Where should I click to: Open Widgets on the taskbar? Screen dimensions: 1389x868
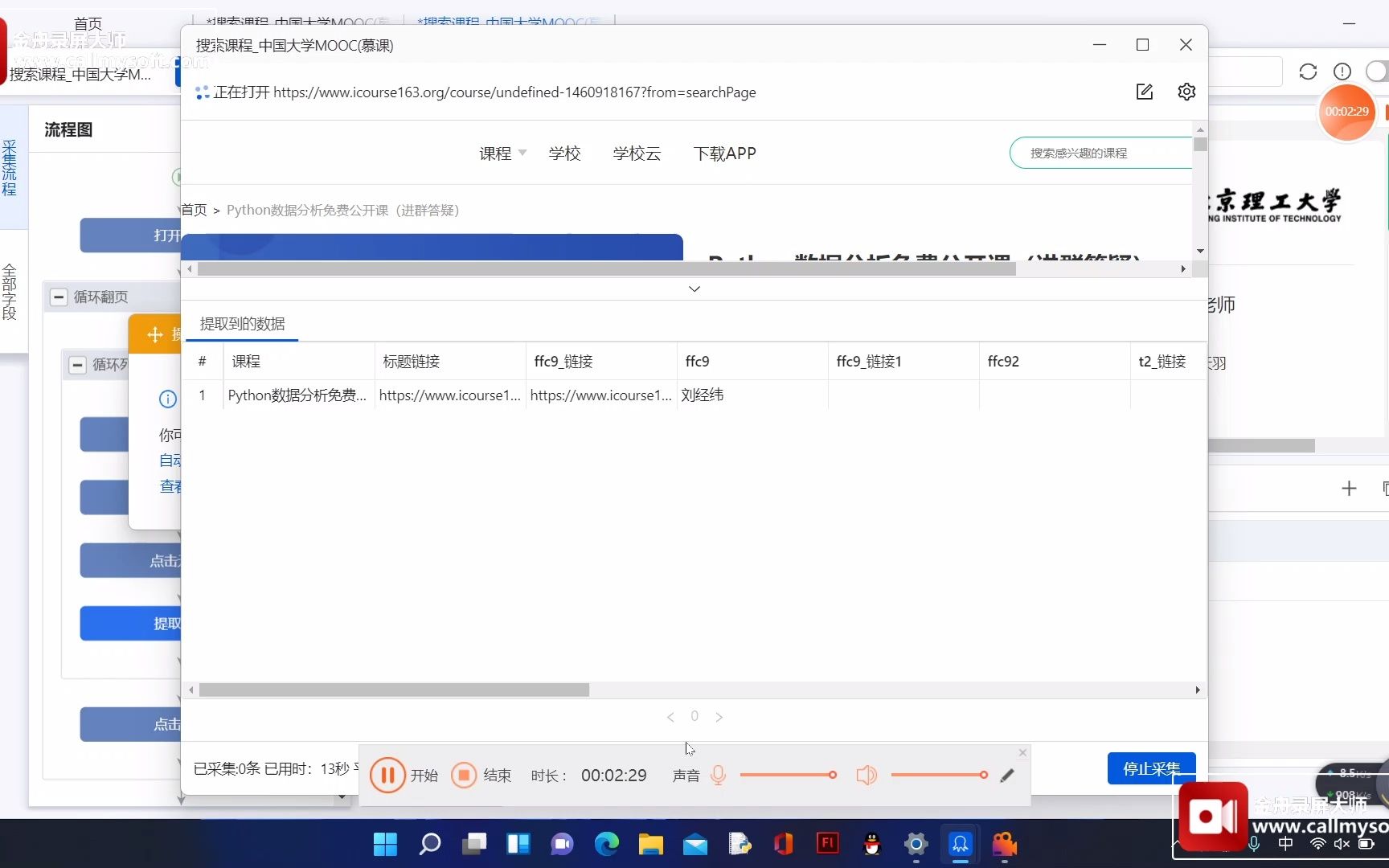coord(518,844)
